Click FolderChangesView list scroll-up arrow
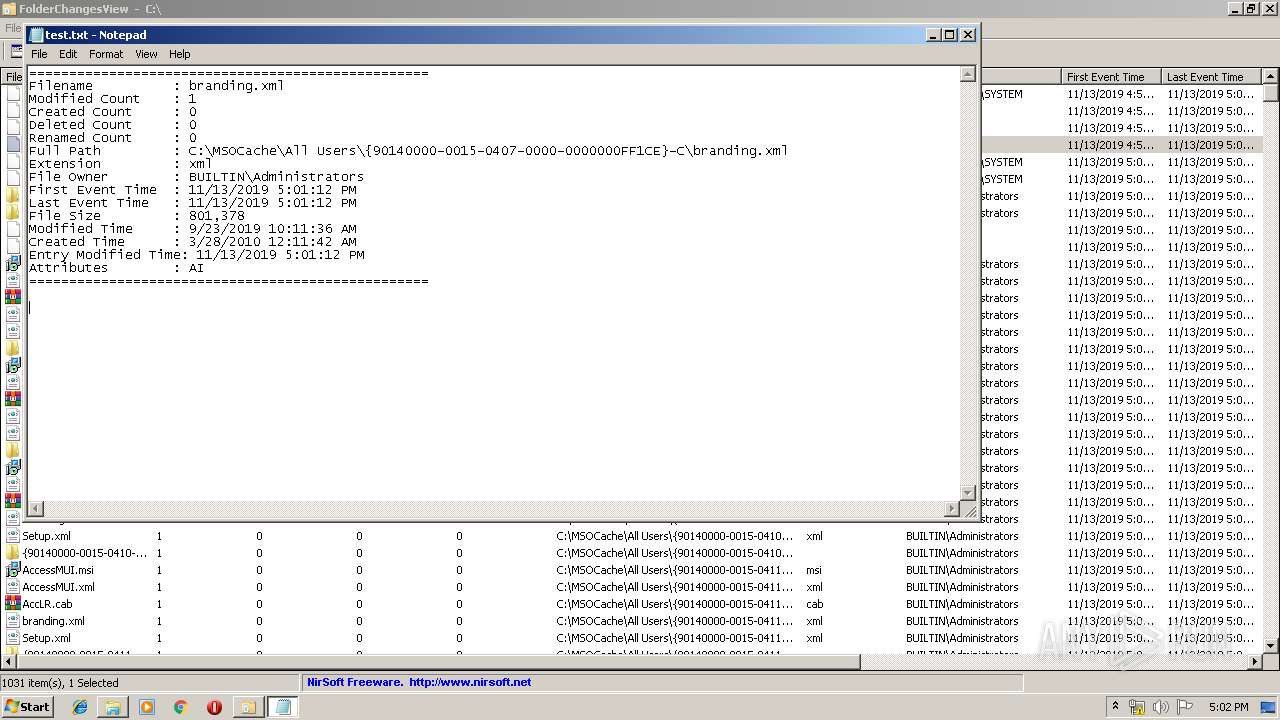Viewport: 1280px width, 720px height. [x=1271, y=76]
